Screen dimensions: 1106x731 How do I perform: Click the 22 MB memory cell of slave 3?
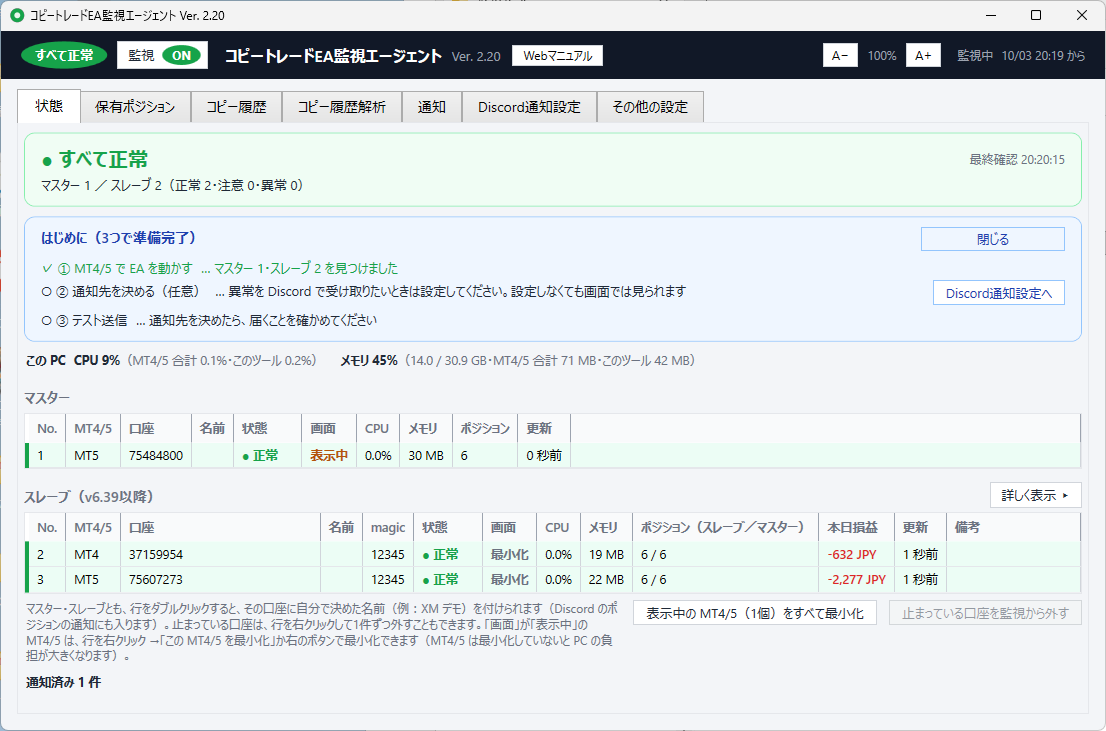(x=607, y=579)
